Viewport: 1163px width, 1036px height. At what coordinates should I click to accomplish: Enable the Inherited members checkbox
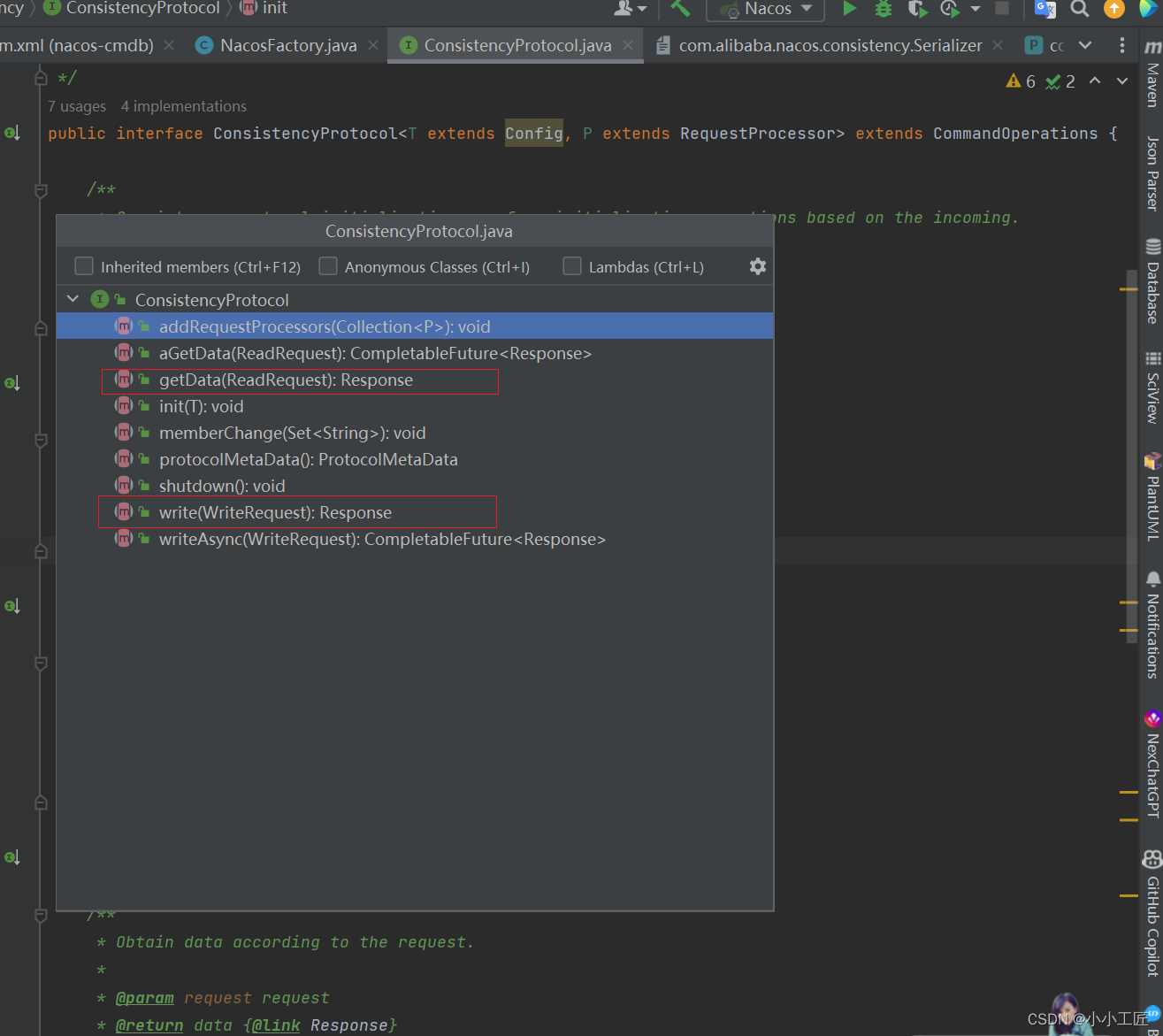click(x=84, y=266)
